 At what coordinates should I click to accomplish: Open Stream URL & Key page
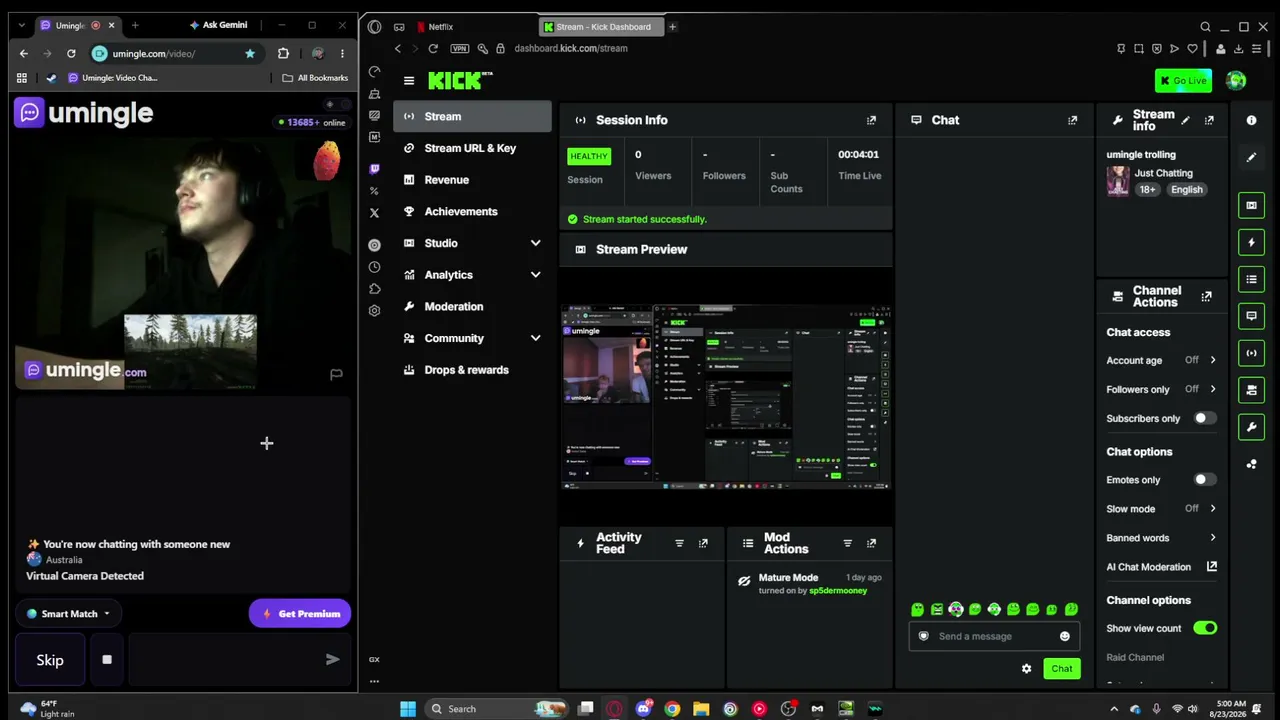point(472,148)
